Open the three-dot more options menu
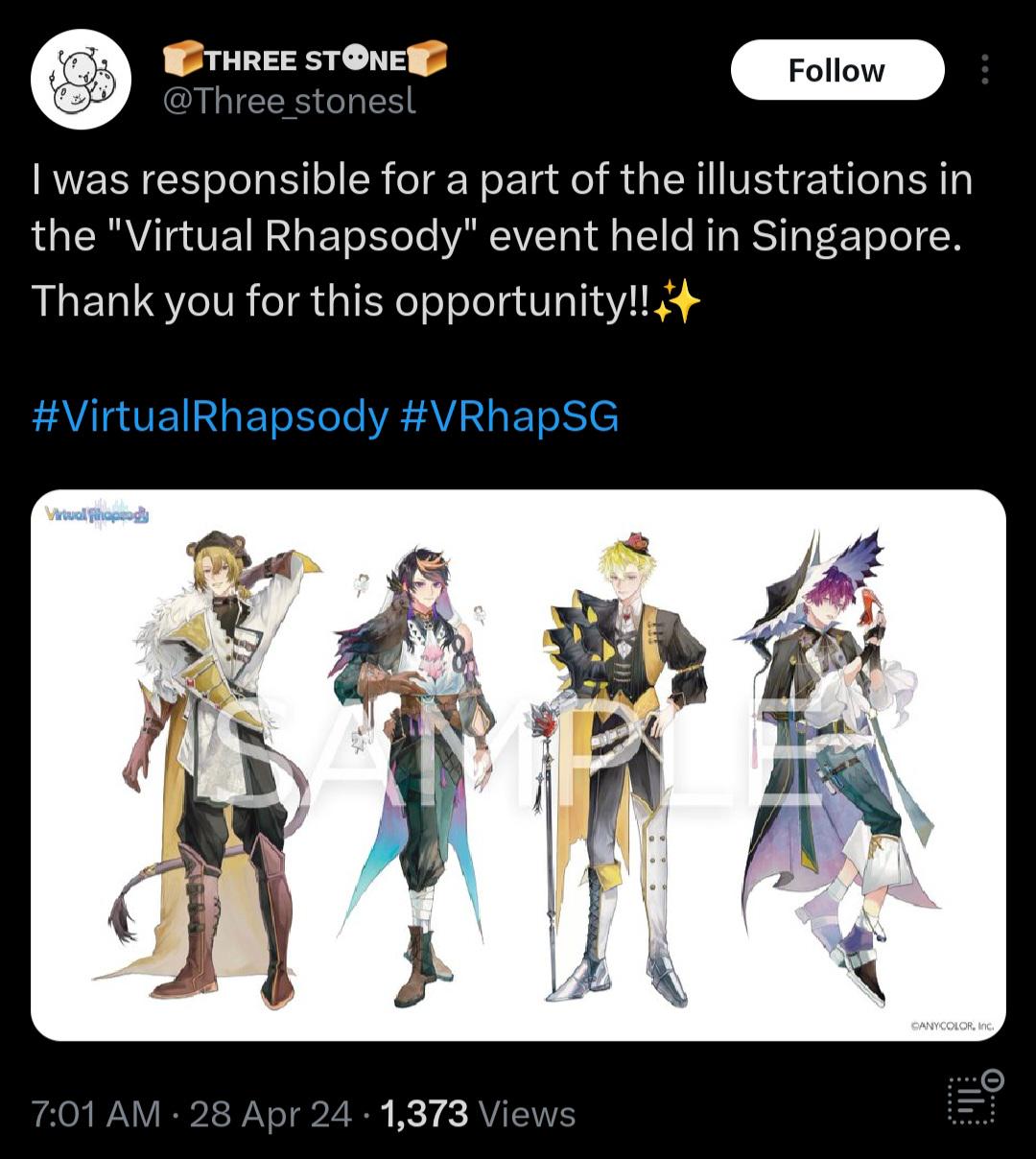The image size is (1036, 1159). pos(984,70)
